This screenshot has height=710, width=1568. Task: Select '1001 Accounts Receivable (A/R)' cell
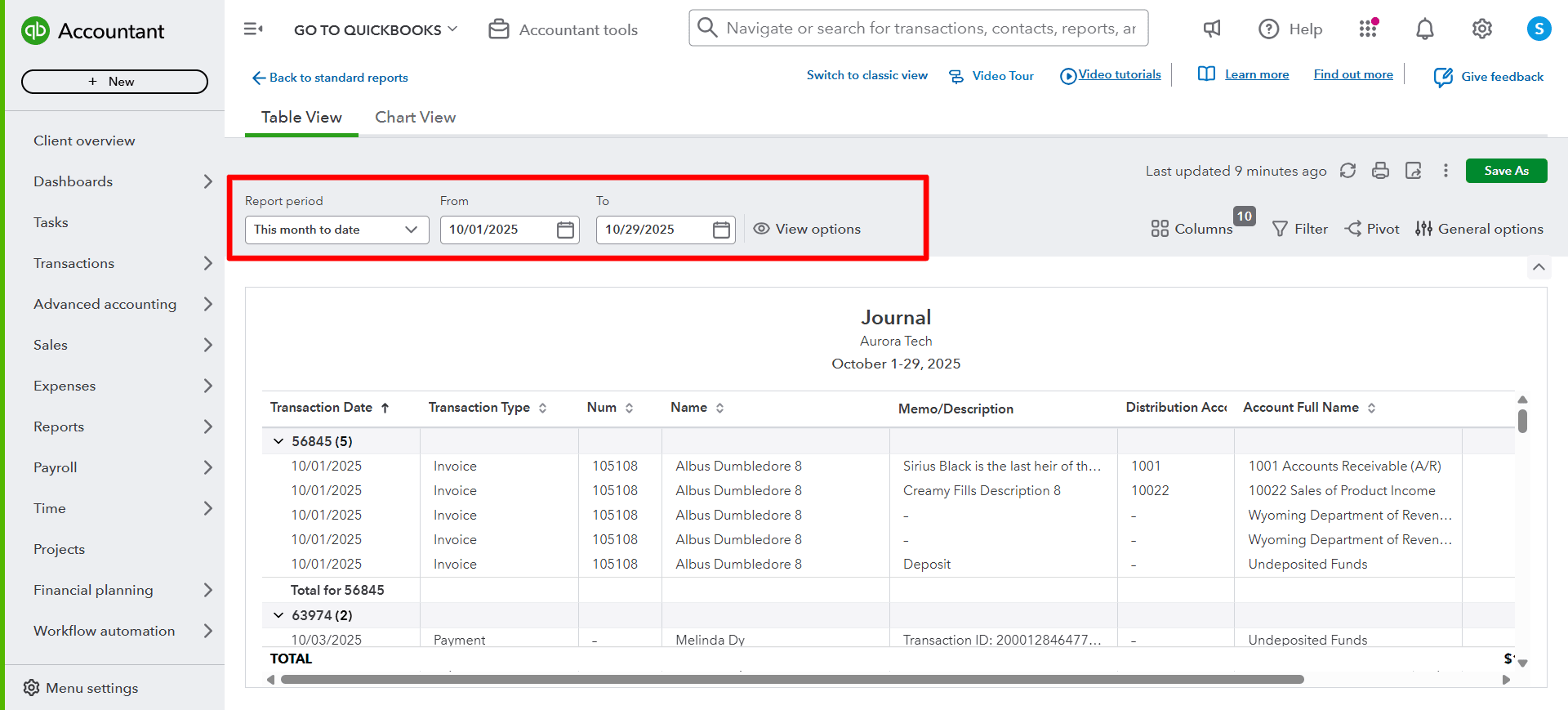(1344, 466)
